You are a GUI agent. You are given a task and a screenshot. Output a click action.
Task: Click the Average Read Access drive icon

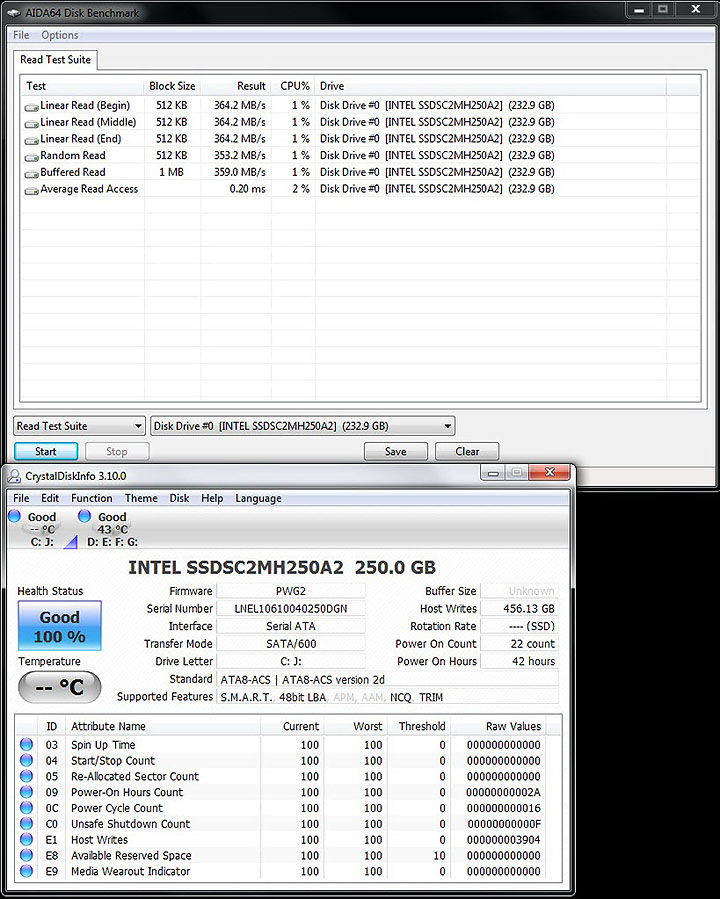point(32,190)
